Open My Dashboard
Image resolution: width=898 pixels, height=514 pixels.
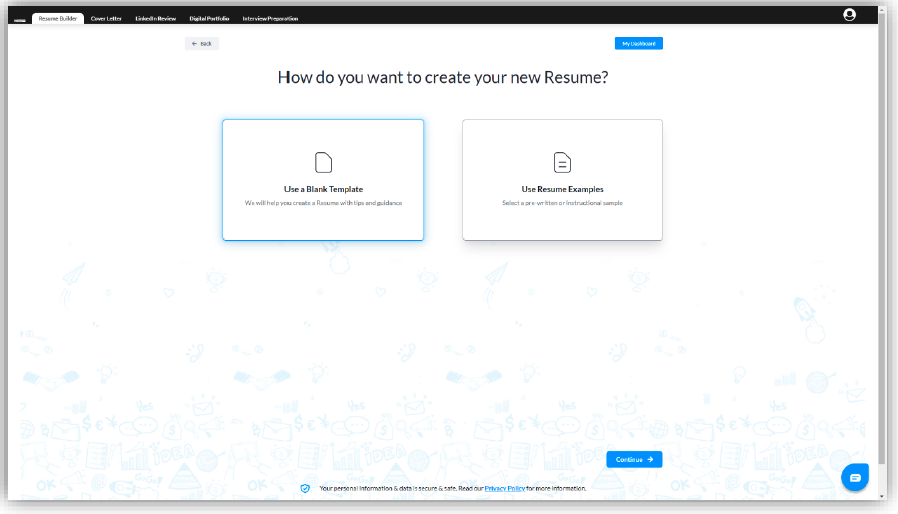pyautogui.click(x=638, y=44)
